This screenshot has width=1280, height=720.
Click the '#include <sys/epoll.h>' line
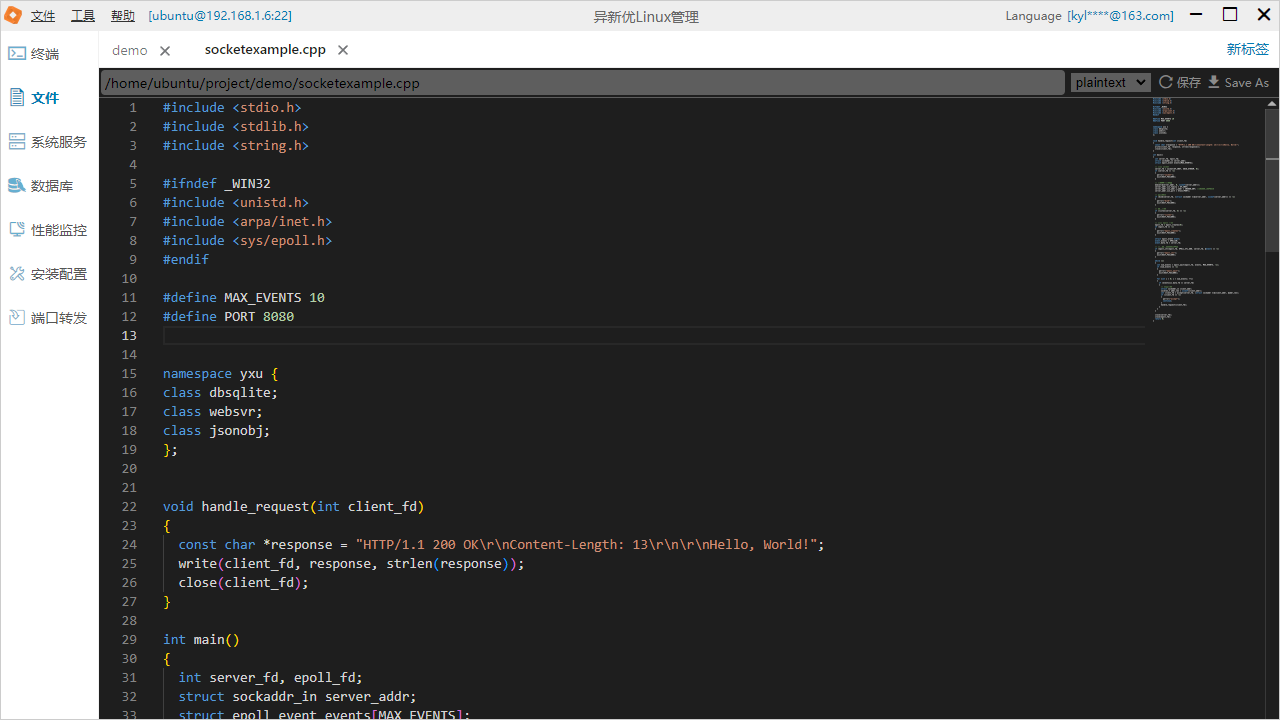point(247,240)
